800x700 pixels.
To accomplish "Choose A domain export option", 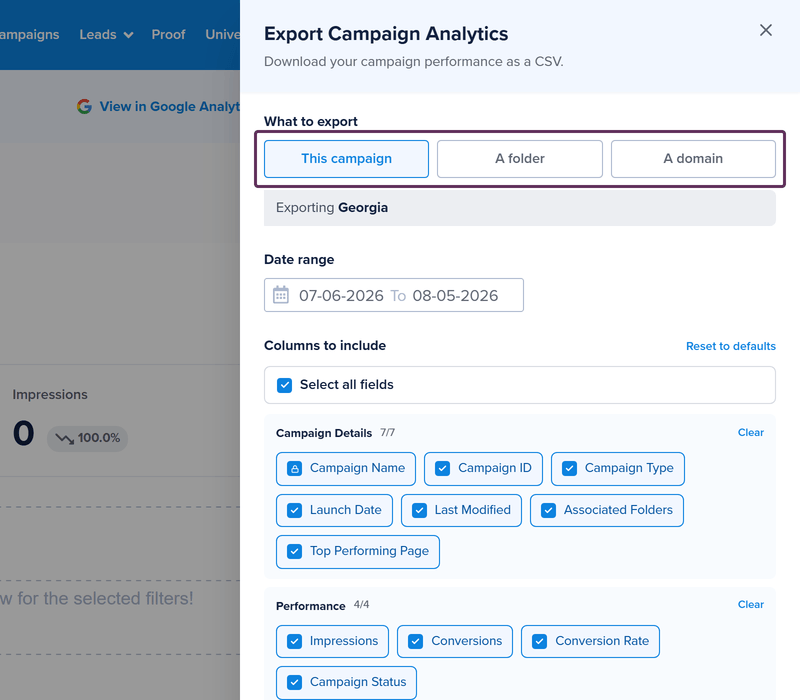I will pyautogui.click(x=693, y=159).
